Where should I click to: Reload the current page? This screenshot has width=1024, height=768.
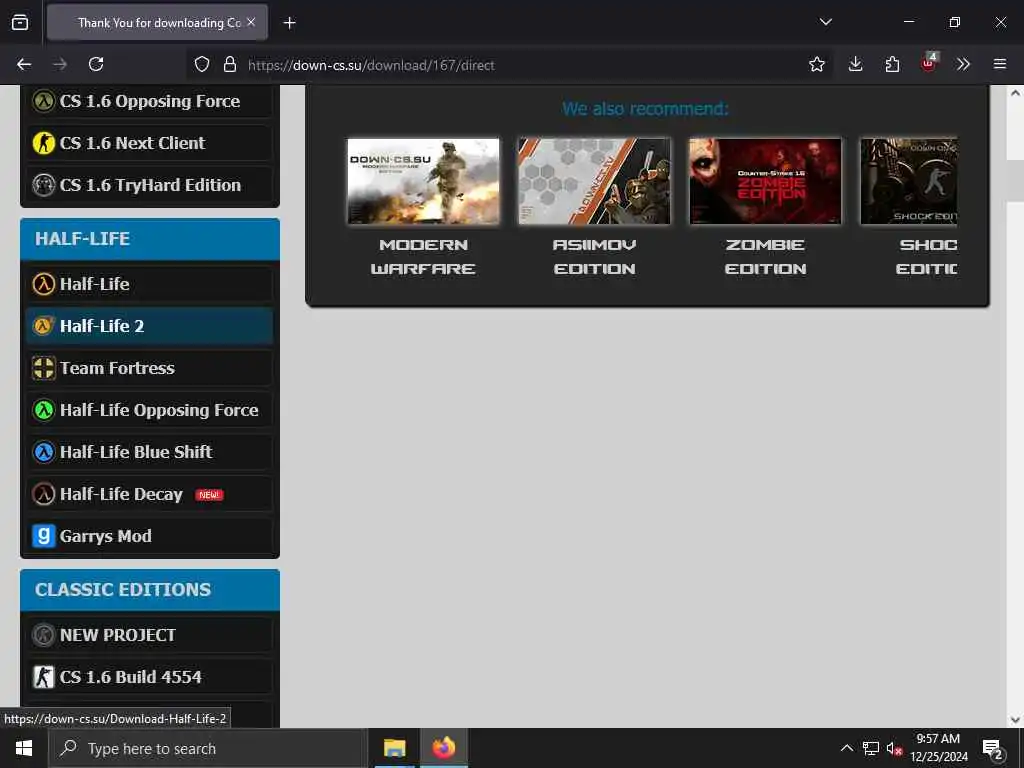pyautogui.click(x=96, y=64)
